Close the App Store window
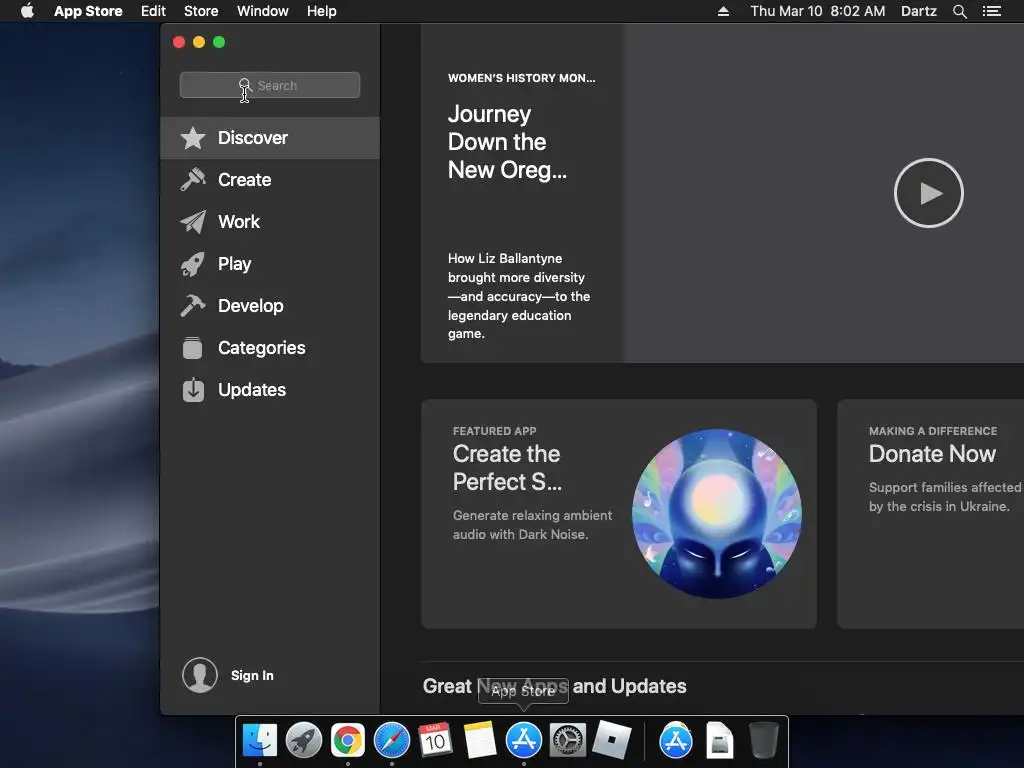1024x768 pixels. pos(179,42)
